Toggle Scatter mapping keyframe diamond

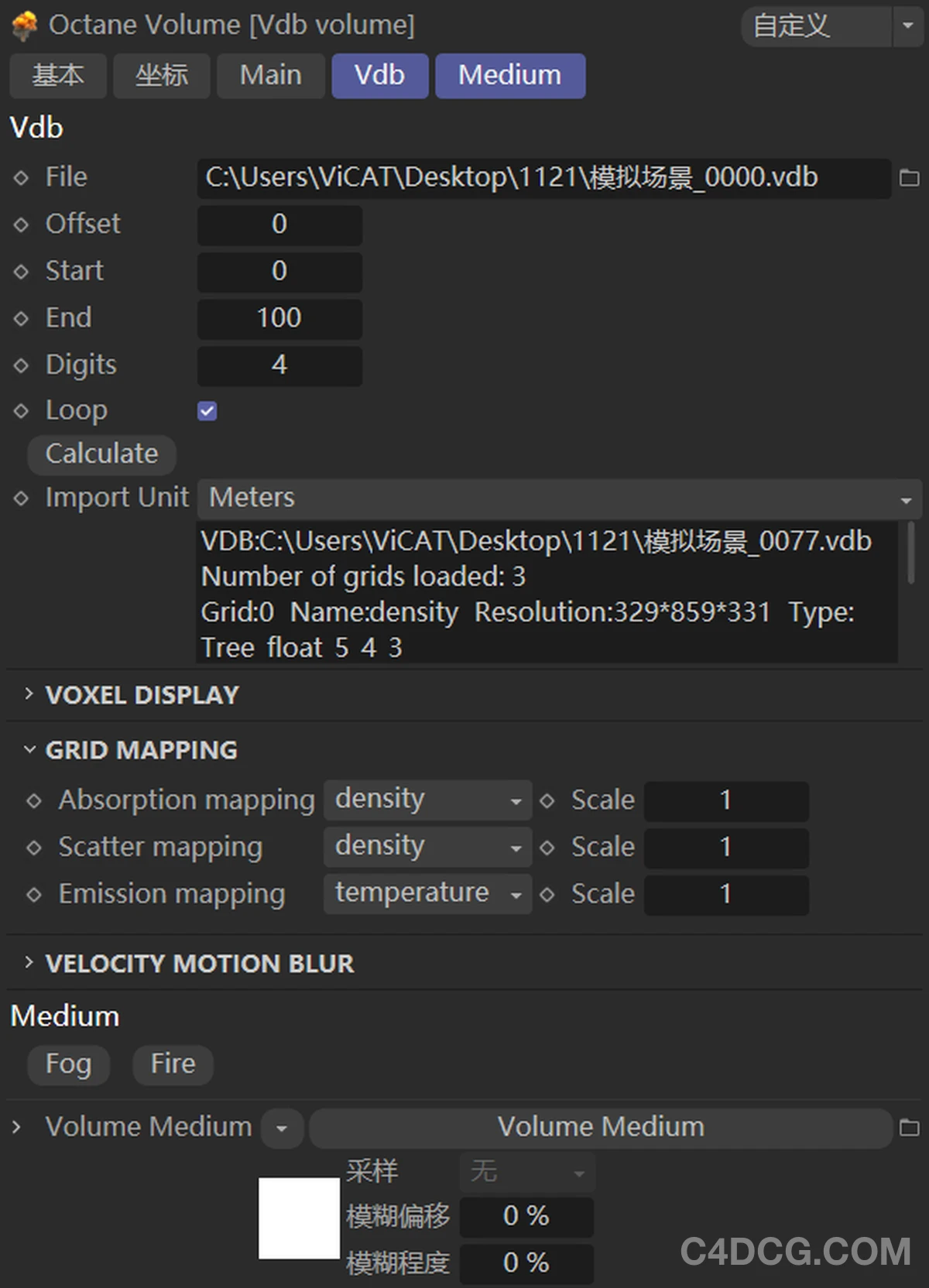click(34, 848)
